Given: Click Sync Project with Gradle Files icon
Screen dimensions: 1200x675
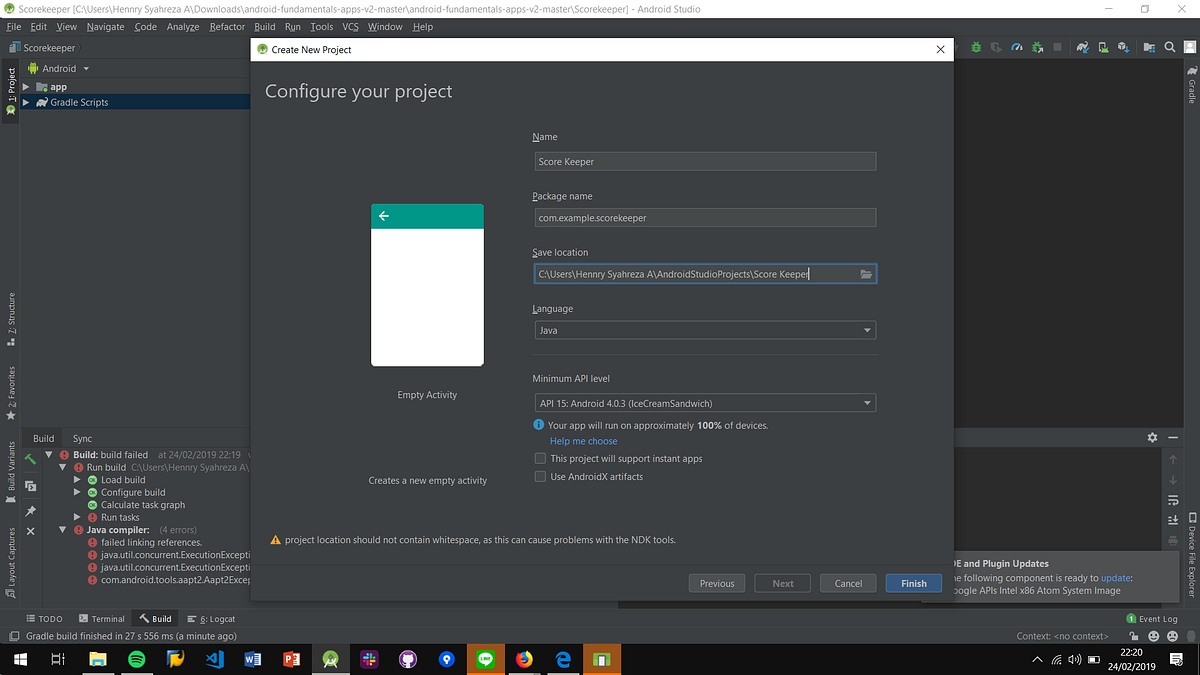Looking at the screenshot, I should 1082,47.
